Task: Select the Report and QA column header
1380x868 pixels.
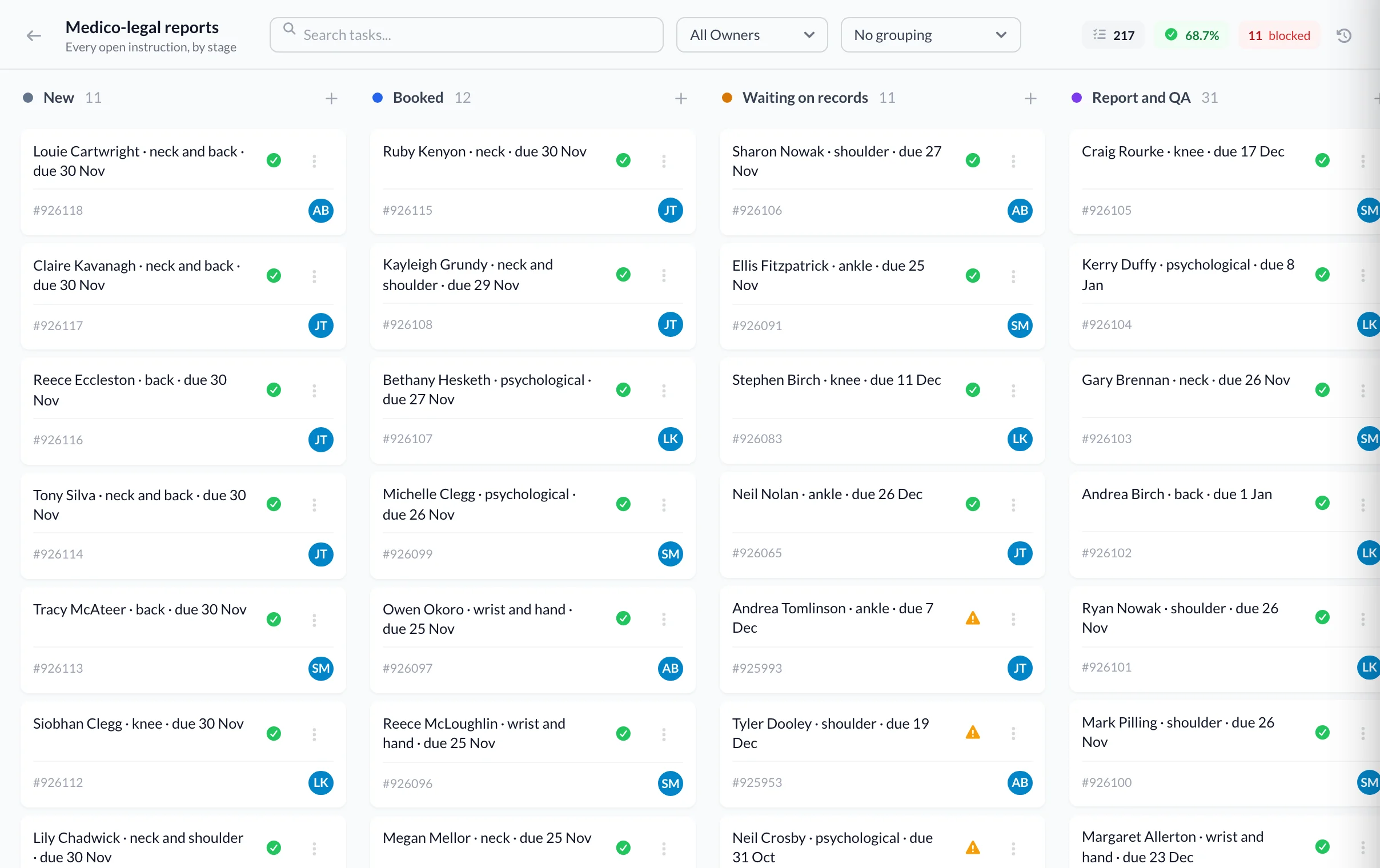Action: click(1142, 98)
